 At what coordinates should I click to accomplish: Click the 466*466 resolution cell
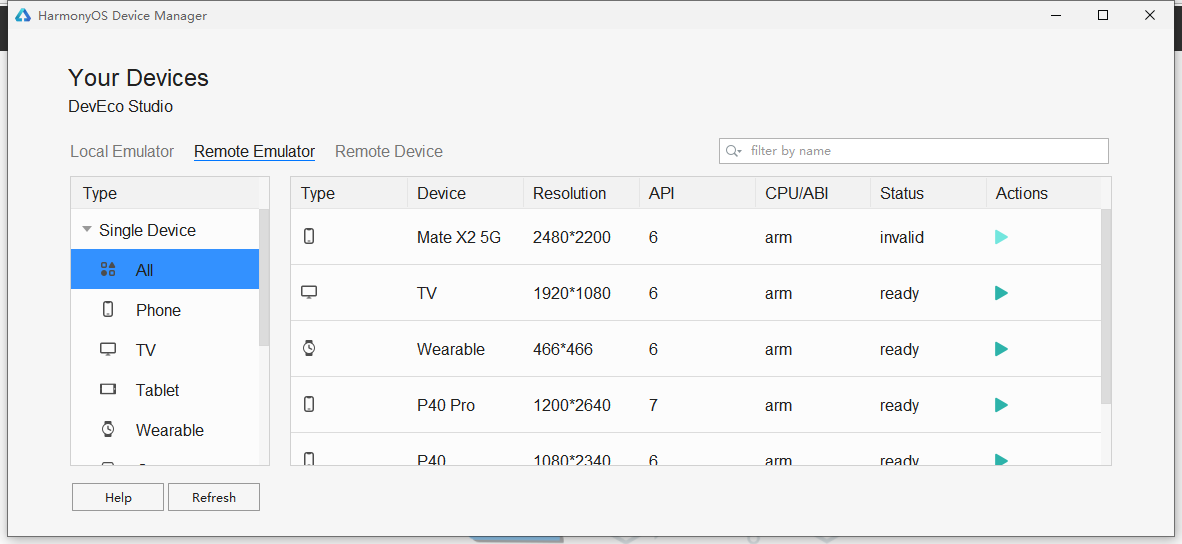click(563, 350)
